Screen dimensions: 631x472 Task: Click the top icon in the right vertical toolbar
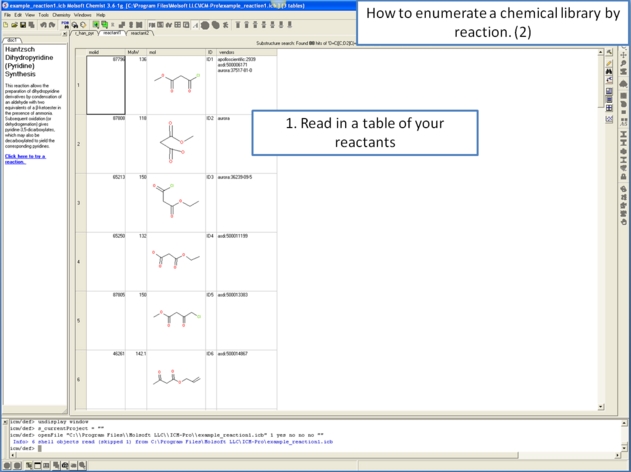coord(610,53)
